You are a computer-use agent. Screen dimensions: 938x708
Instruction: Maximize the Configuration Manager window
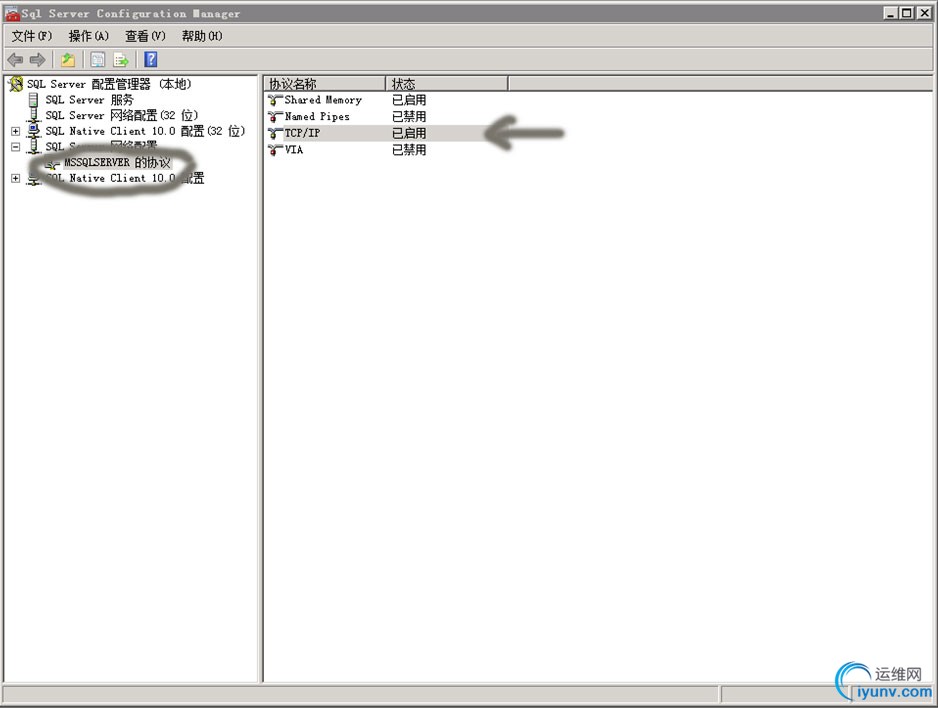(907, 13)
